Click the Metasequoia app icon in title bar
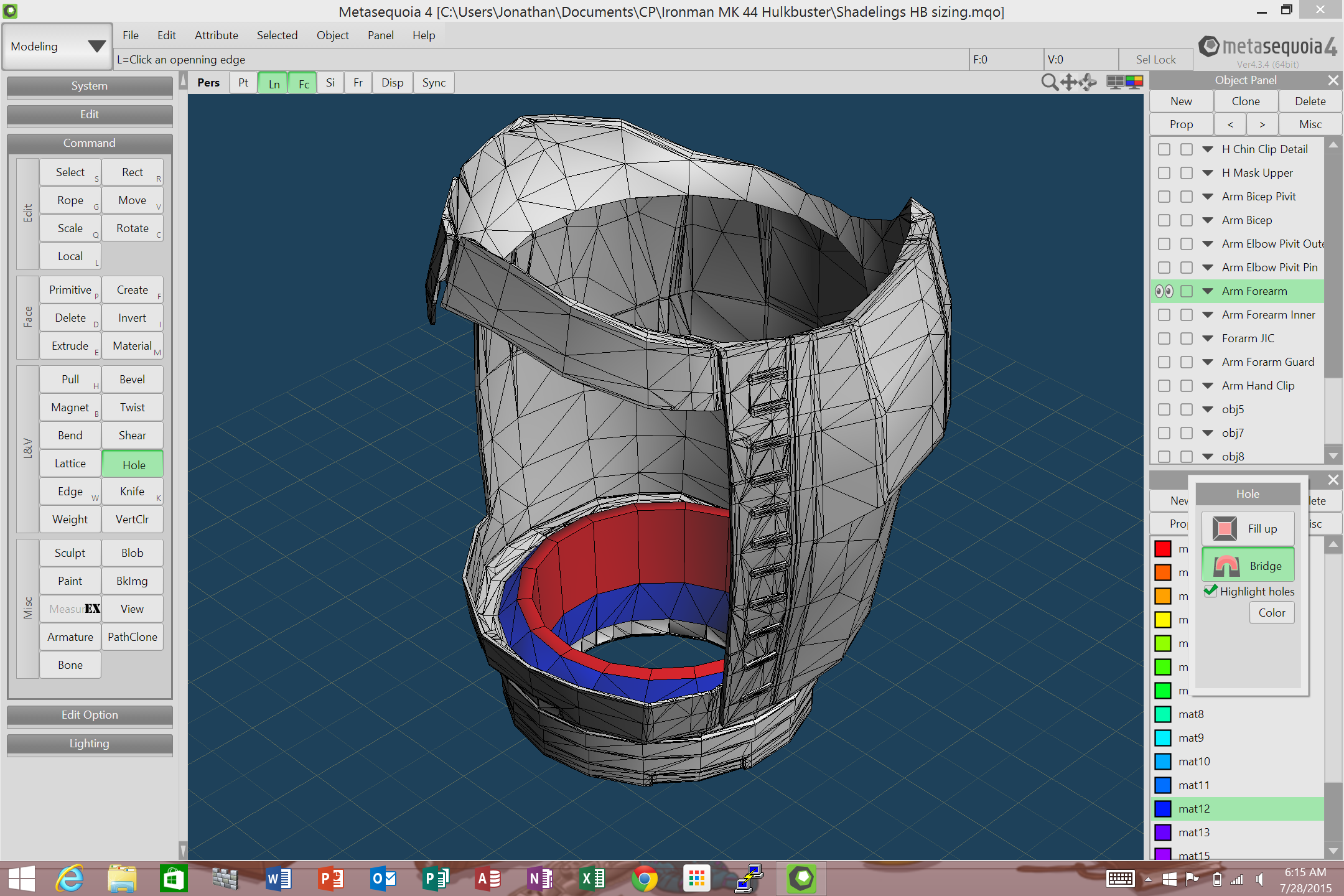This screenshot has height=896, width=1344. coord(10,11)
